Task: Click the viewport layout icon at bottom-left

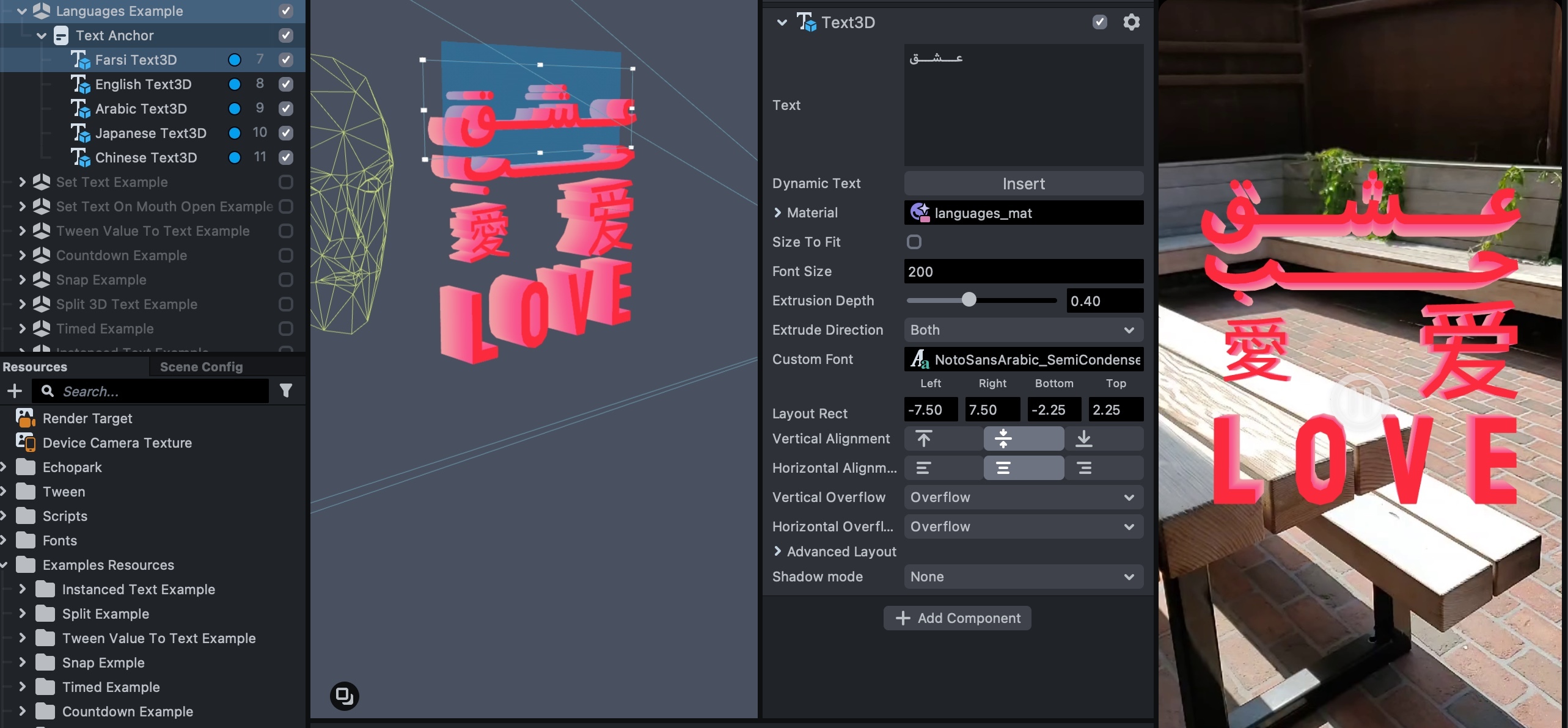Action: coord(344,696)
